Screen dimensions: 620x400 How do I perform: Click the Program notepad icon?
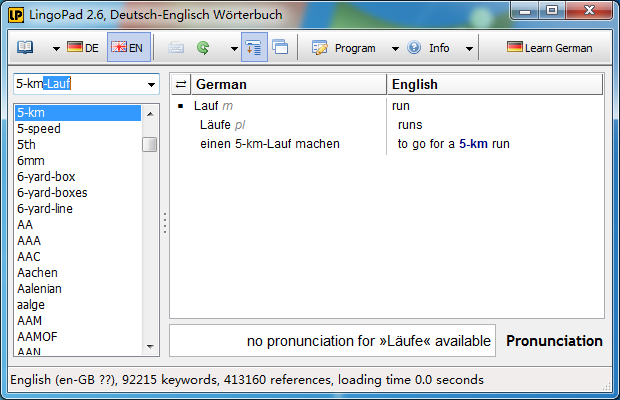point(319,48)
